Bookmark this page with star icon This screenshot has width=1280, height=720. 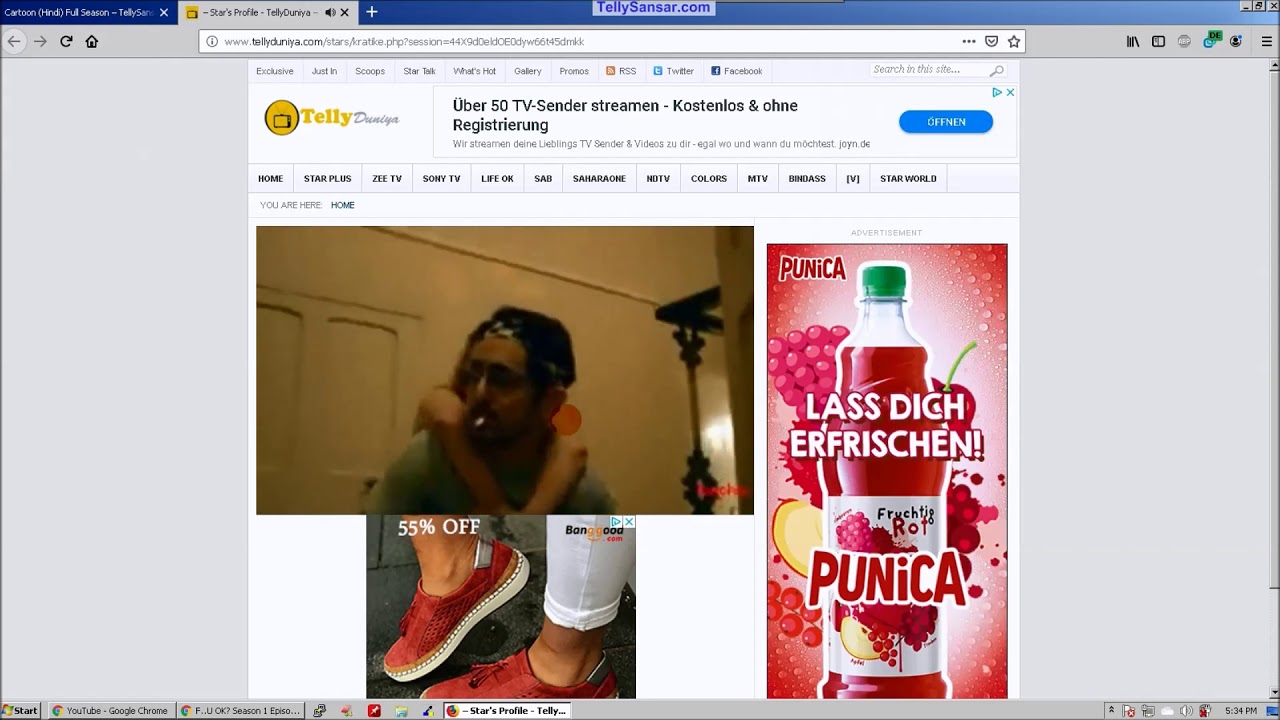tap(1013, 41)
